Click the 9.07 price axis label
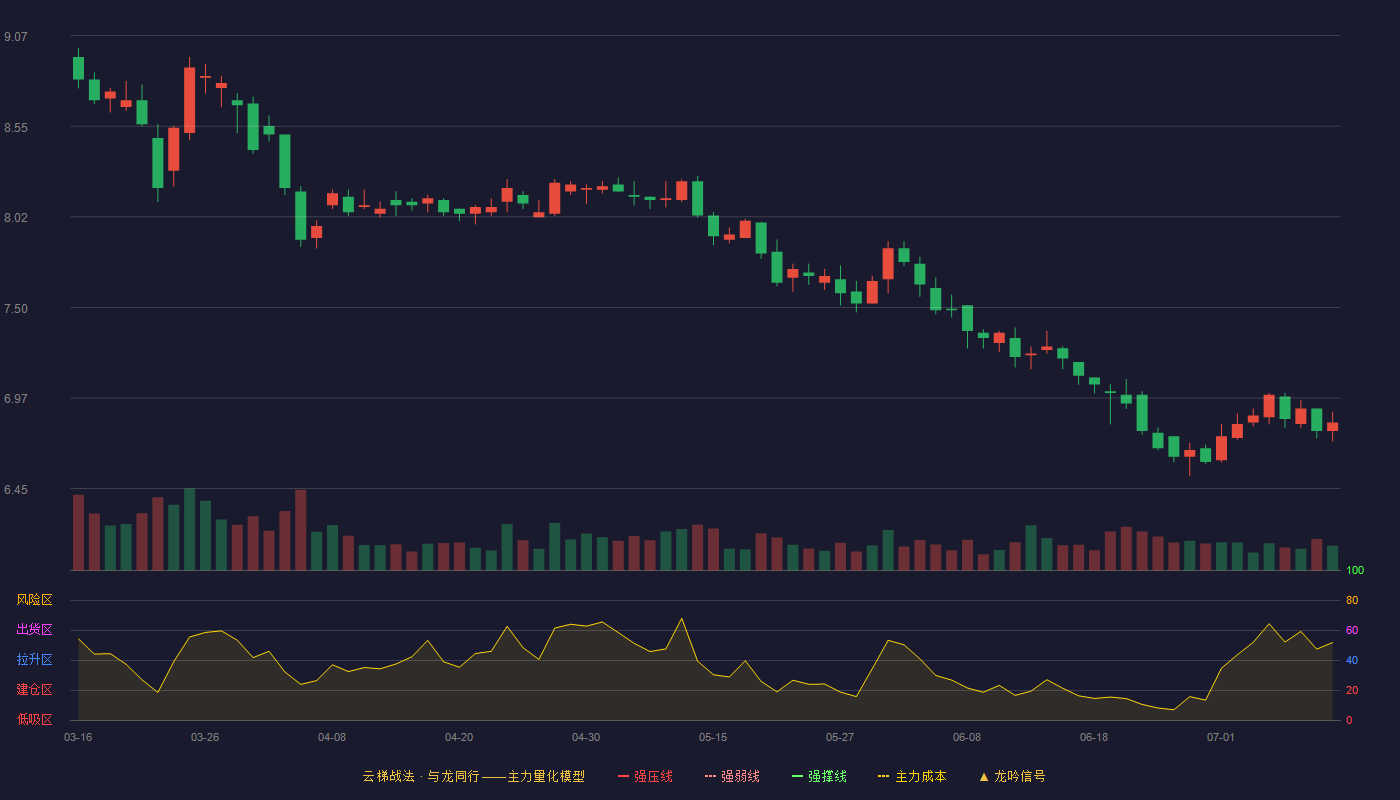 click(x=16, y=37)
